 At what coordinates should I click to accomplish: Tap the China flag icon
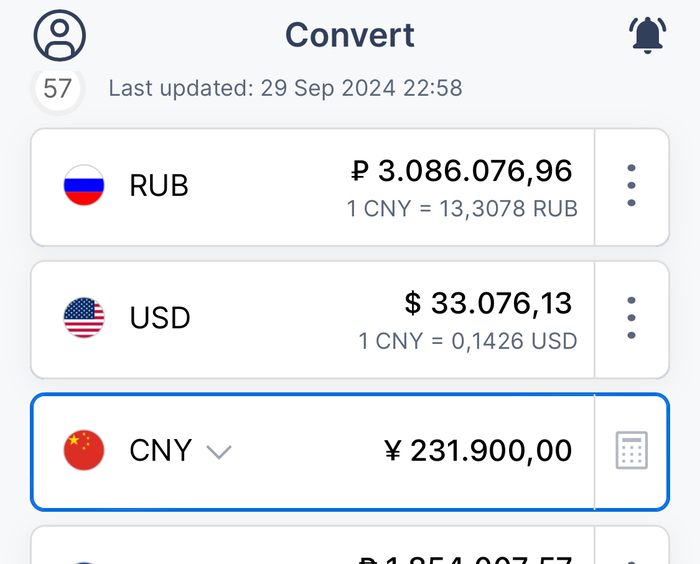(x=84, y=451)
